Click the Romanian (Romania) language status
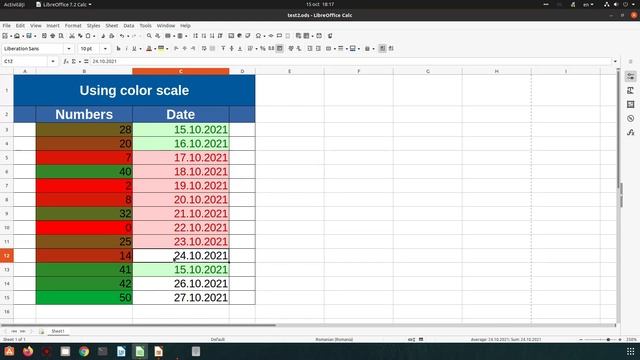640x360 pixels. 334,339
